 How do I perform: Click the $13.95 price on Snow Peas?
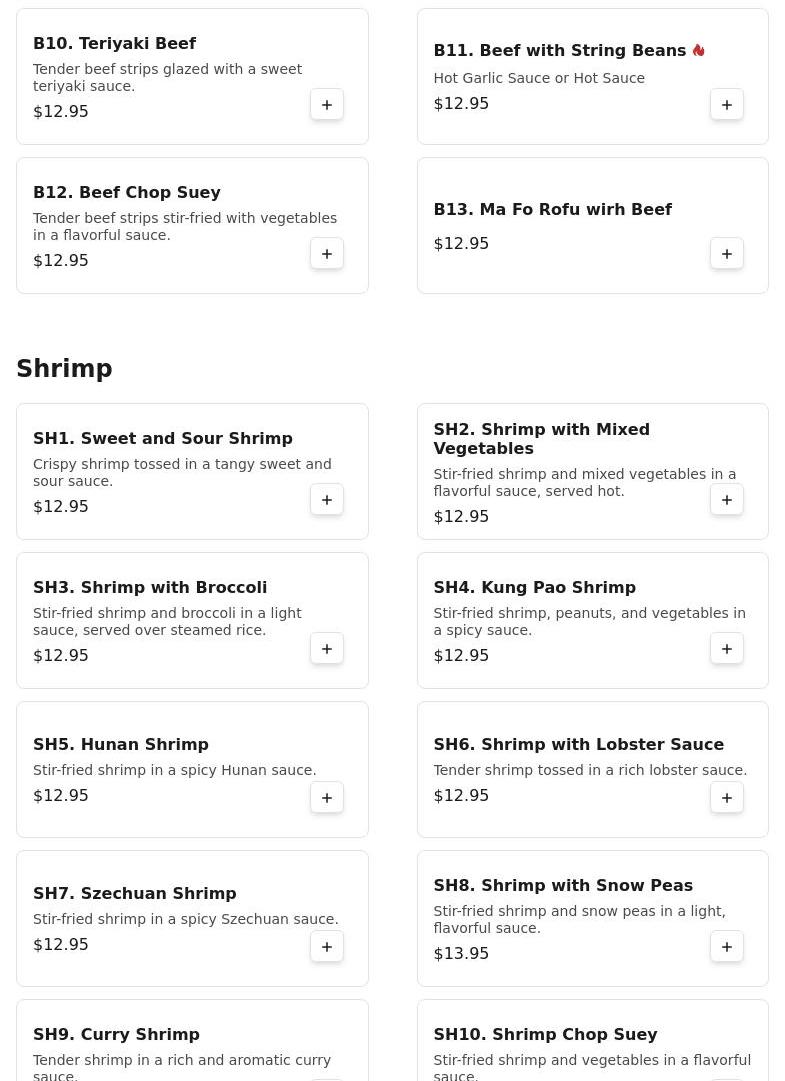click(x=461, y=954)
